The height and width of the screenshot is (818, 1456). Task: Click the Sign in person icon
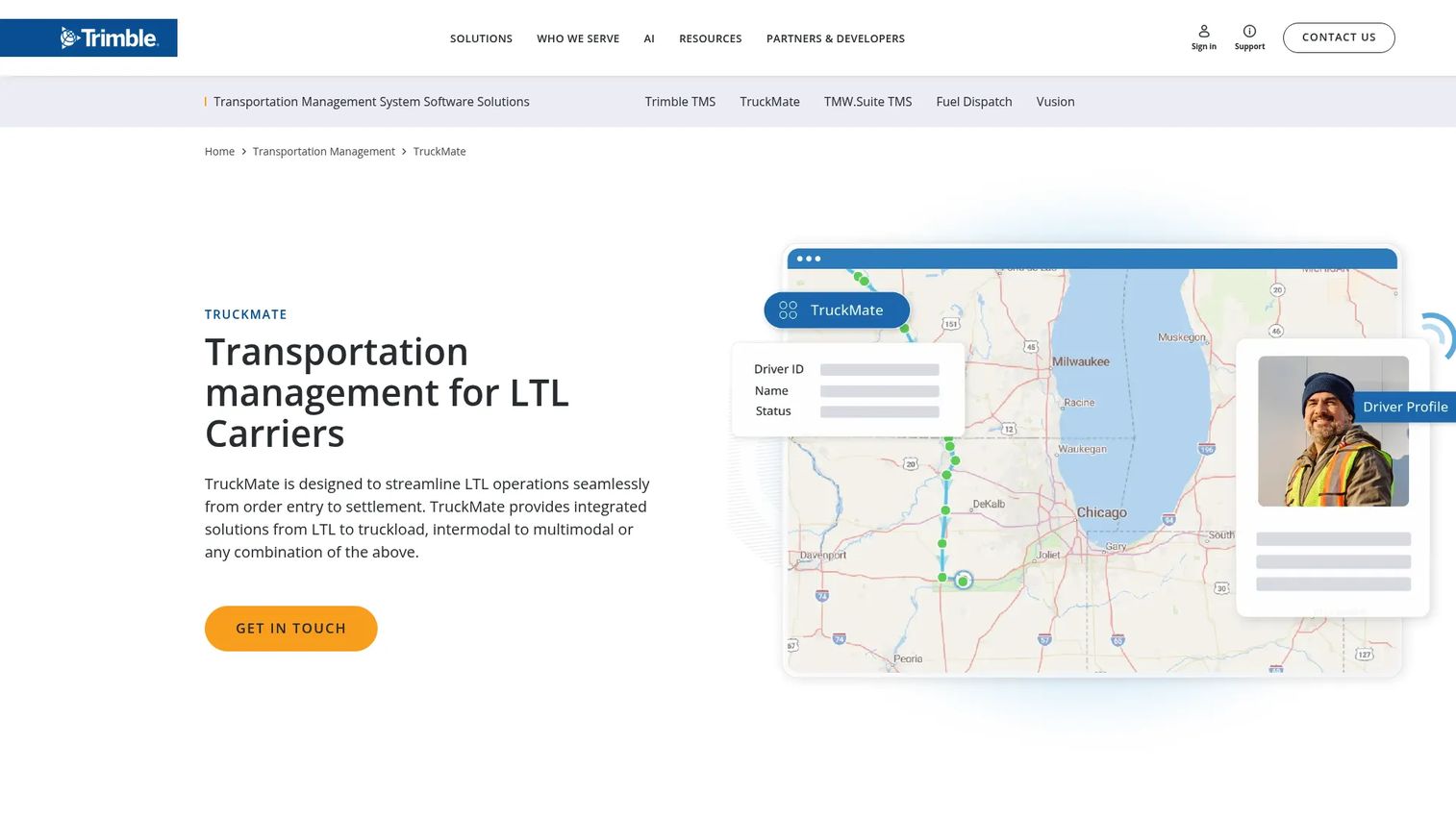click(x=1204, y=31)
